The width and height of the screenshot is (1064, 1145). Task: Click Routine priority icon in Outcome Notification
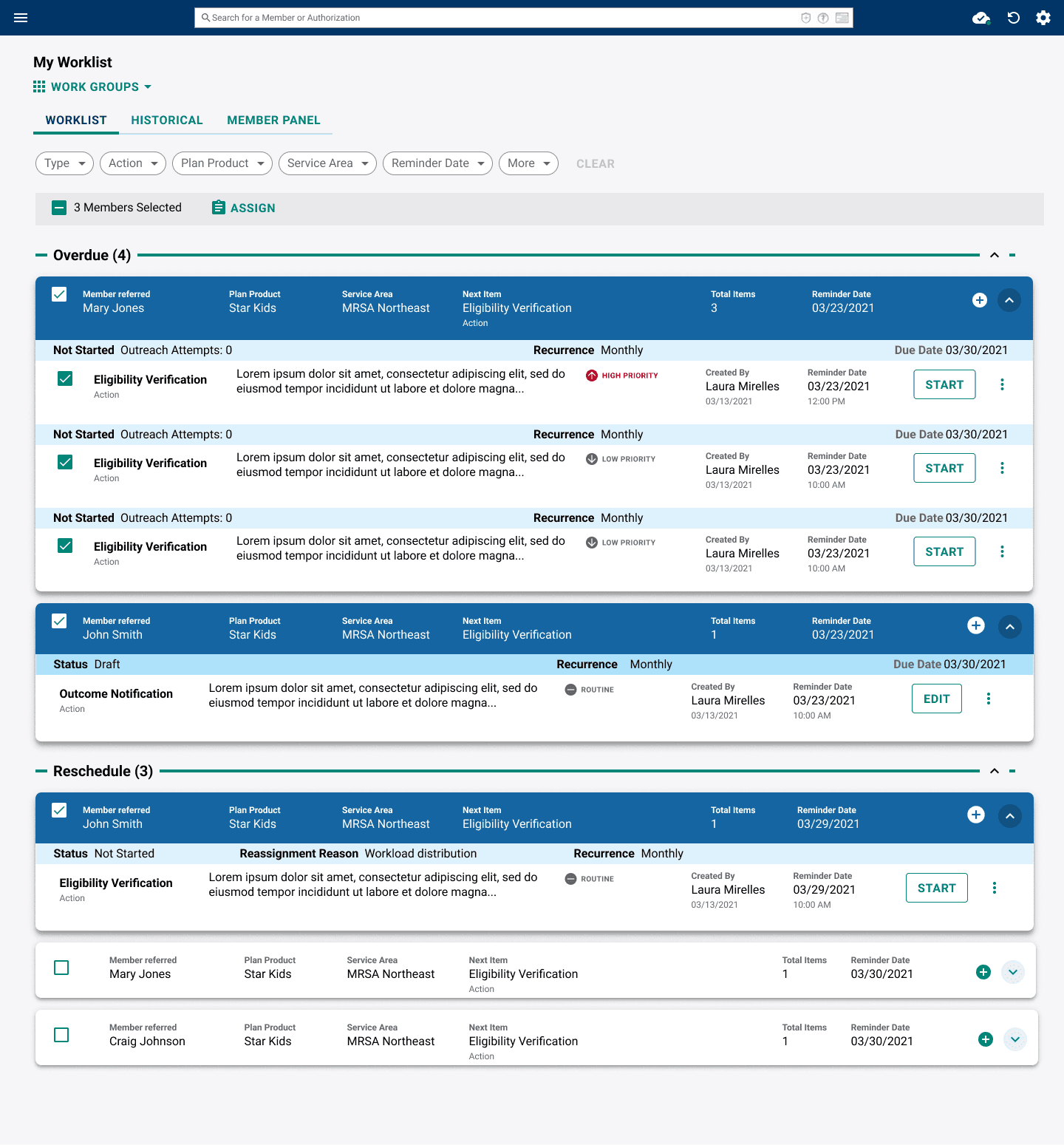click(x=570, y=690)
